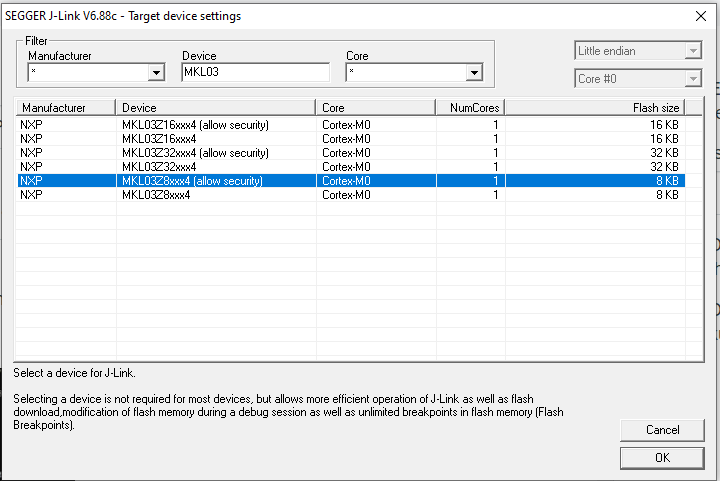Open the Manufacturer filter dropdown
The width and height of the screenshot is (720, 481).
(x=156, y=72)
